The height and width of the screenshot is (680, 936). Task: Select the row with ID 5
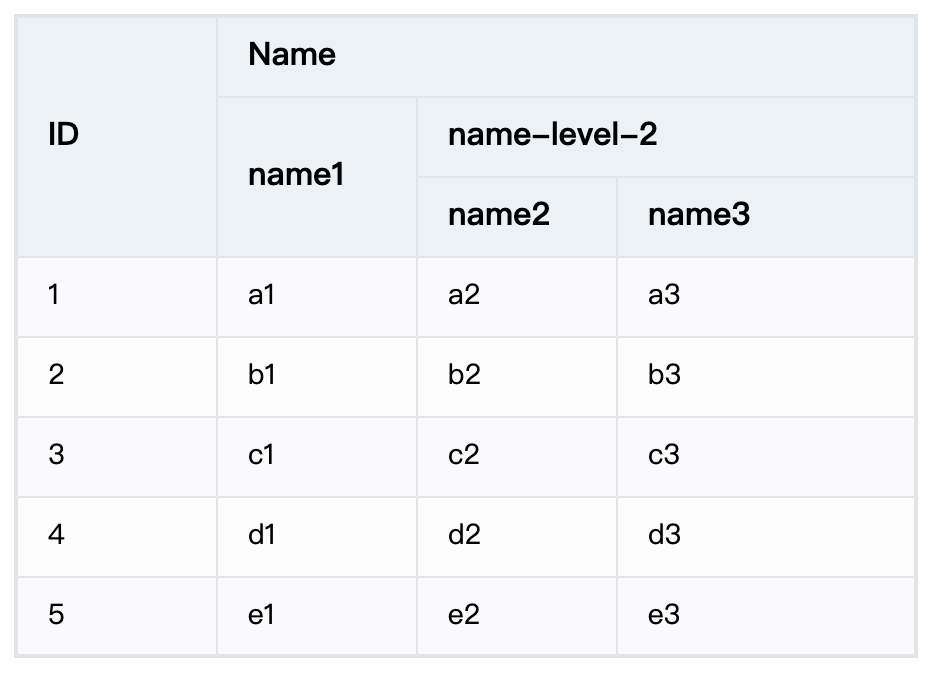tap(57, 614)
